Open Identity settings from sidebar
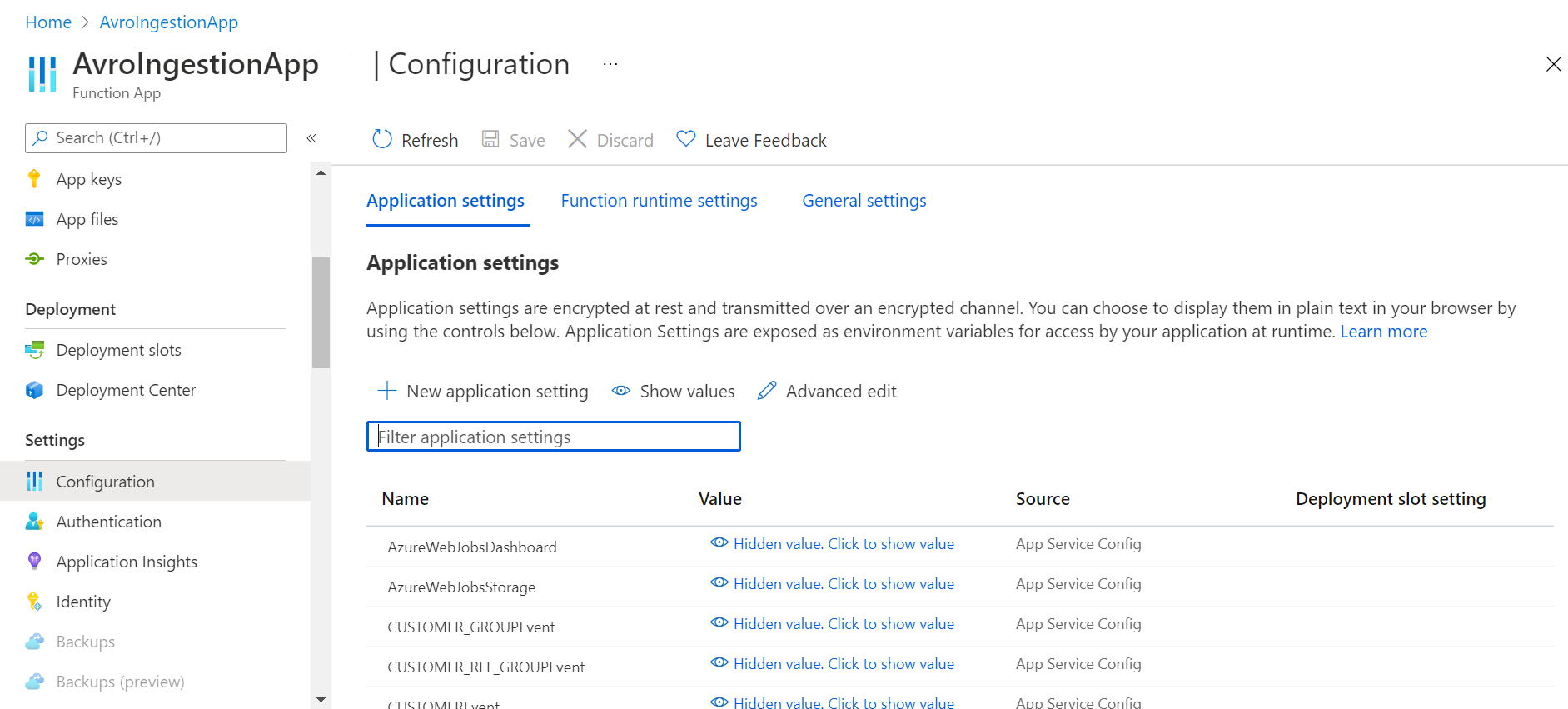The width and height of the screenshot is (1568, 709). tap(83, 602)
